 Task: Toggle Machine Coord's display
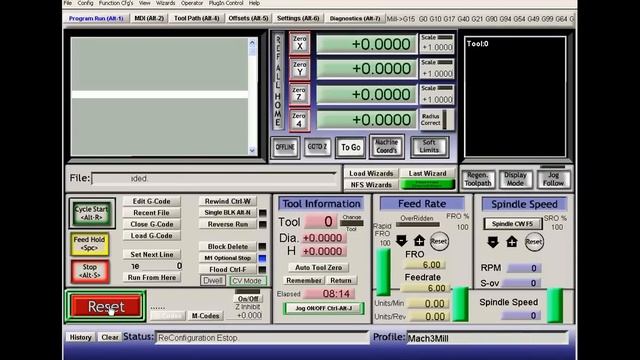387,147
